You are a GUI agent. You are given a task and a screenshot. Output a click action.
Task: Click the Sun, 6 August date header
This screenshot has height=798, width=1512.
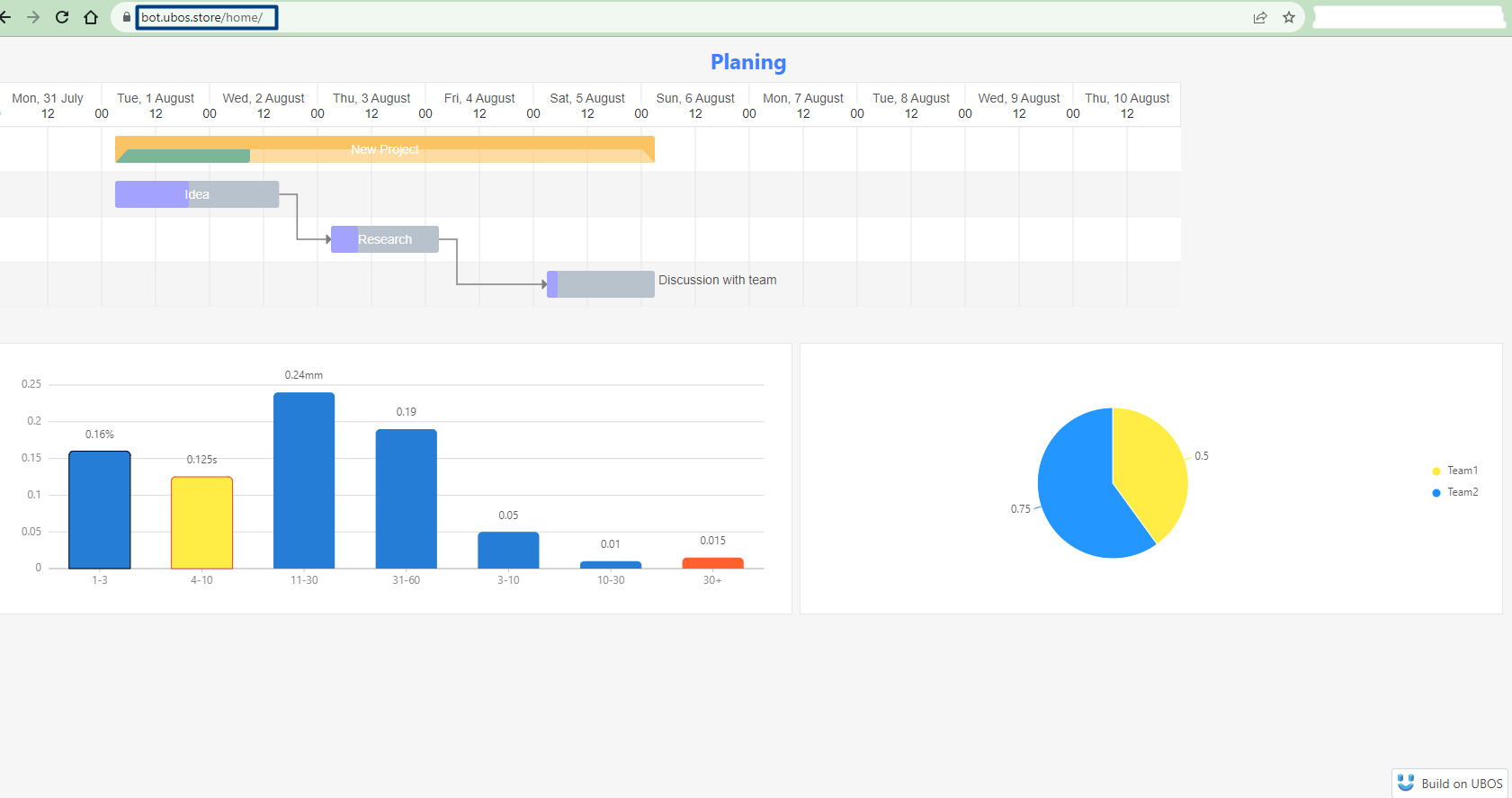point(695,98)
